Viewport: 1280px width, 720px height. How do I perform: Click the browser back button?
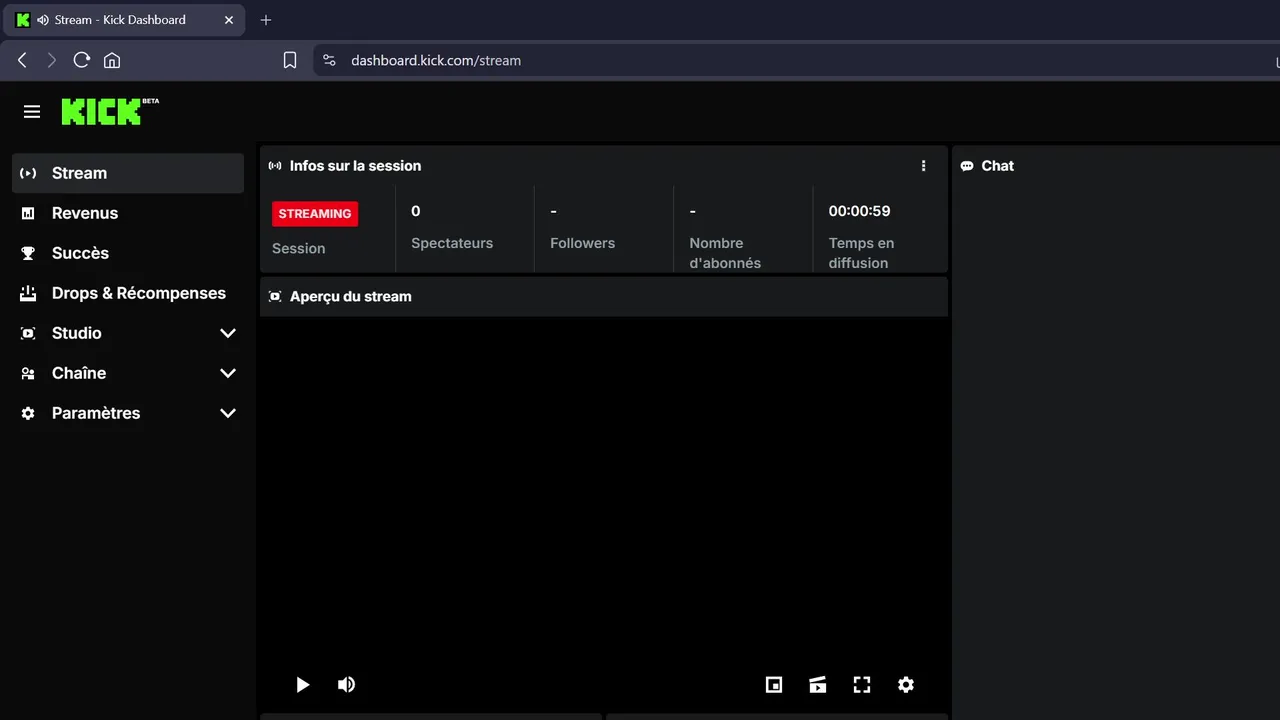[22, 60]
